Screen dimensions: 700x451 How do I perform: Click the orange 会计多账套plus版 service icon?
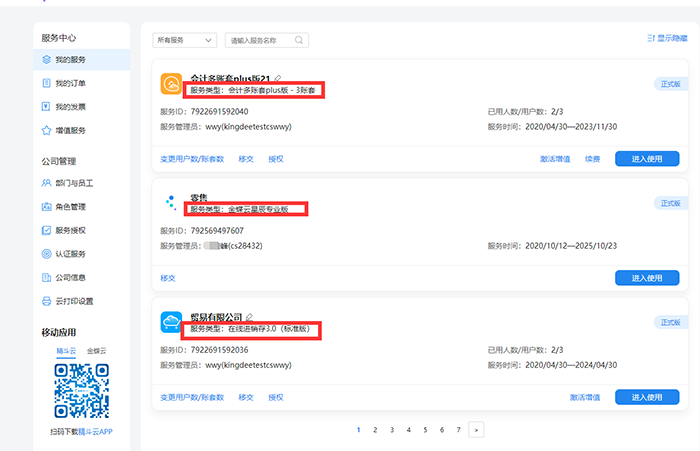(x=171, y=84)
